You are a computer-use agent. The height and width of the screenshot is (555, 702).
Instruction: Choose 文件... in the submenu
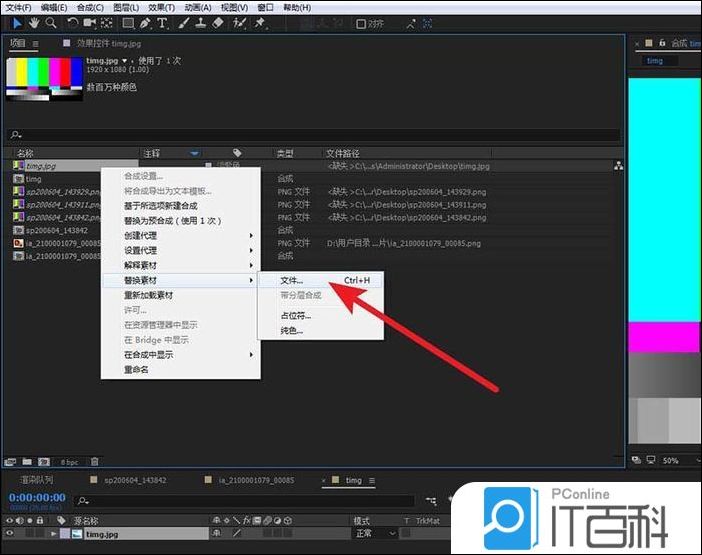[292, 281]
